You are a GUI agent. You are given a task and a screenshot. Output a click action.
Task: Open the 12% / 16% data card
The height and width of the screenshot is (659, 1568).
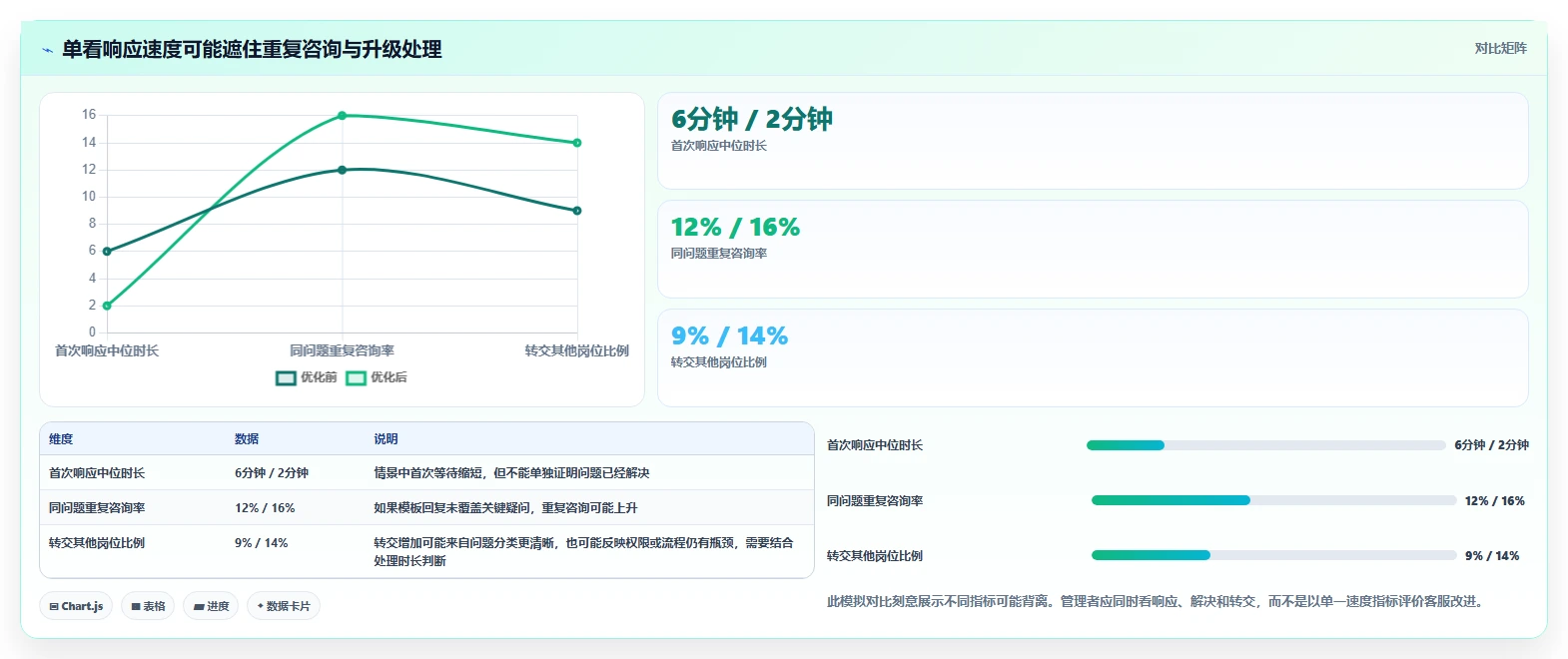pos(1093,249)
